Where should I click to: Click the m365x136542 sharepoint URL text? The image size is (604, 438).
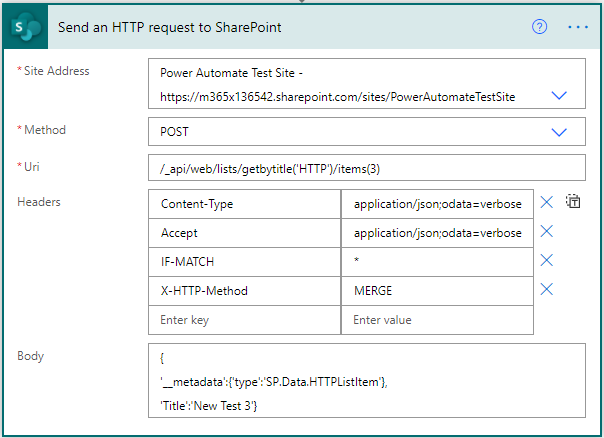pos(337,97)
